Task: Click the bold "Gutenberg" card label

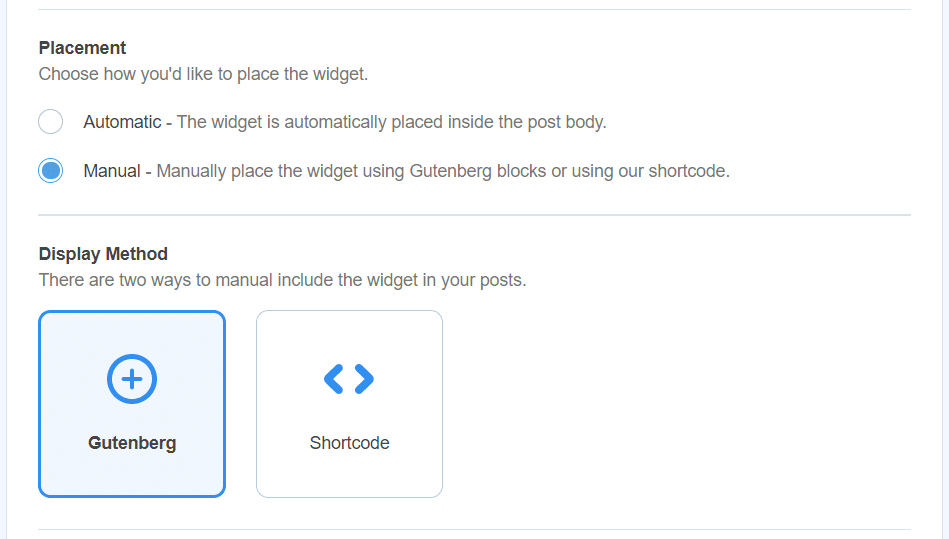Action: coord(132,443)
